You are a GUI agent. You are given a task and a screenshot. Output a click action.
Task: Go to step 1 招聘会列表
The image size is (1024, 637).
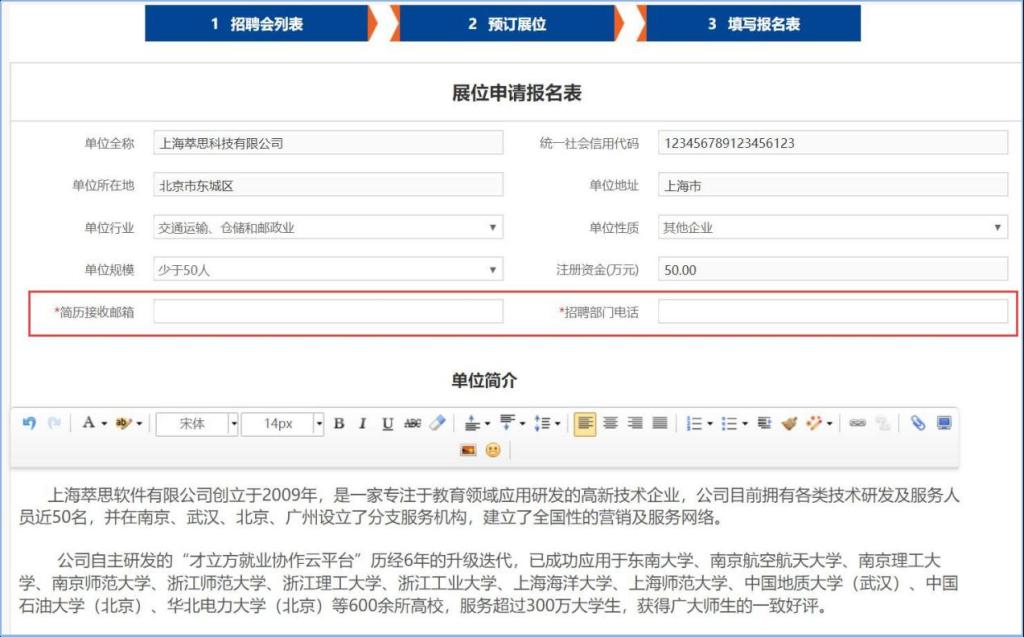click(257, 24)
